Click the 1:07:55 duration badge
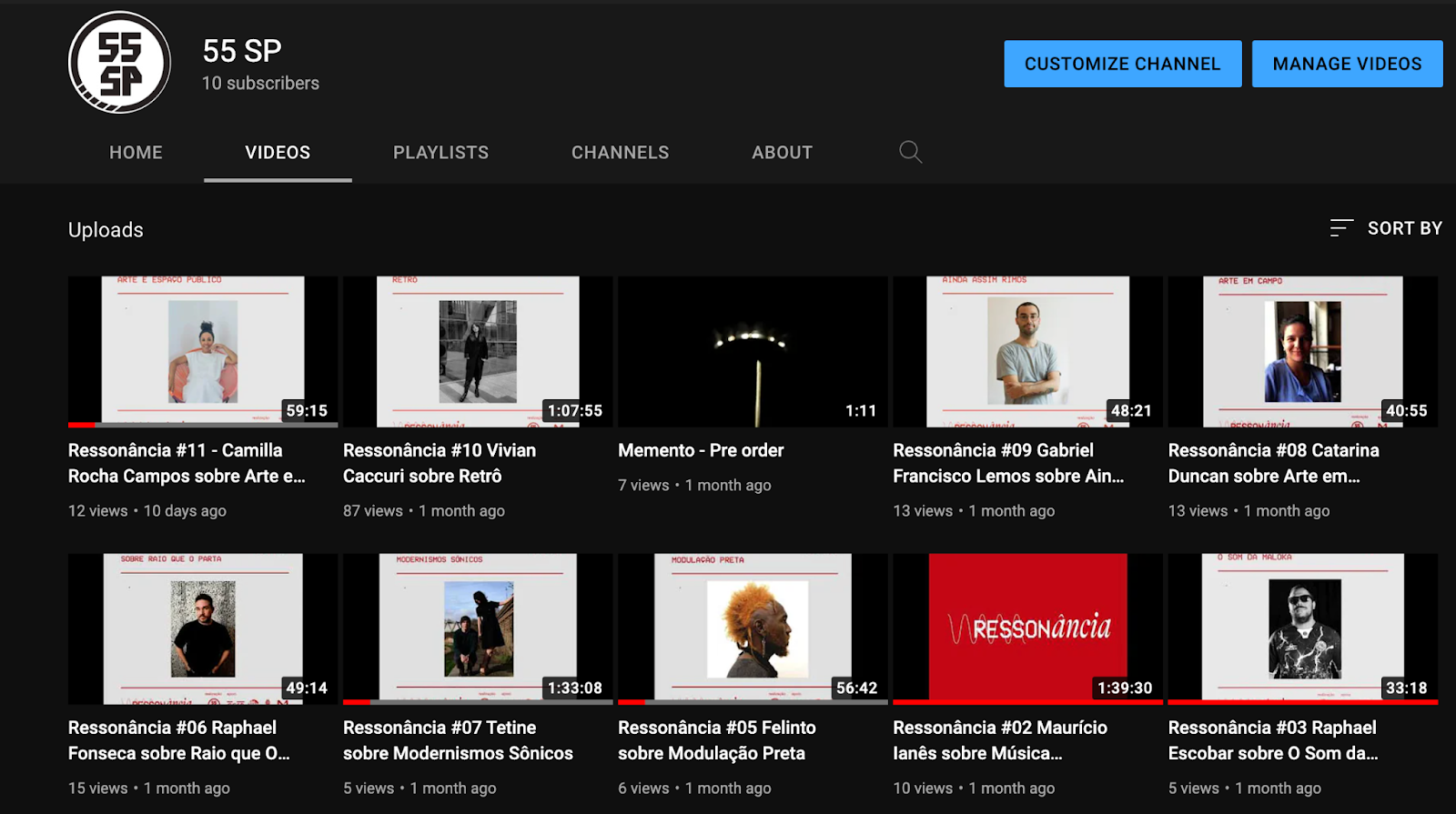 point(575,411)
